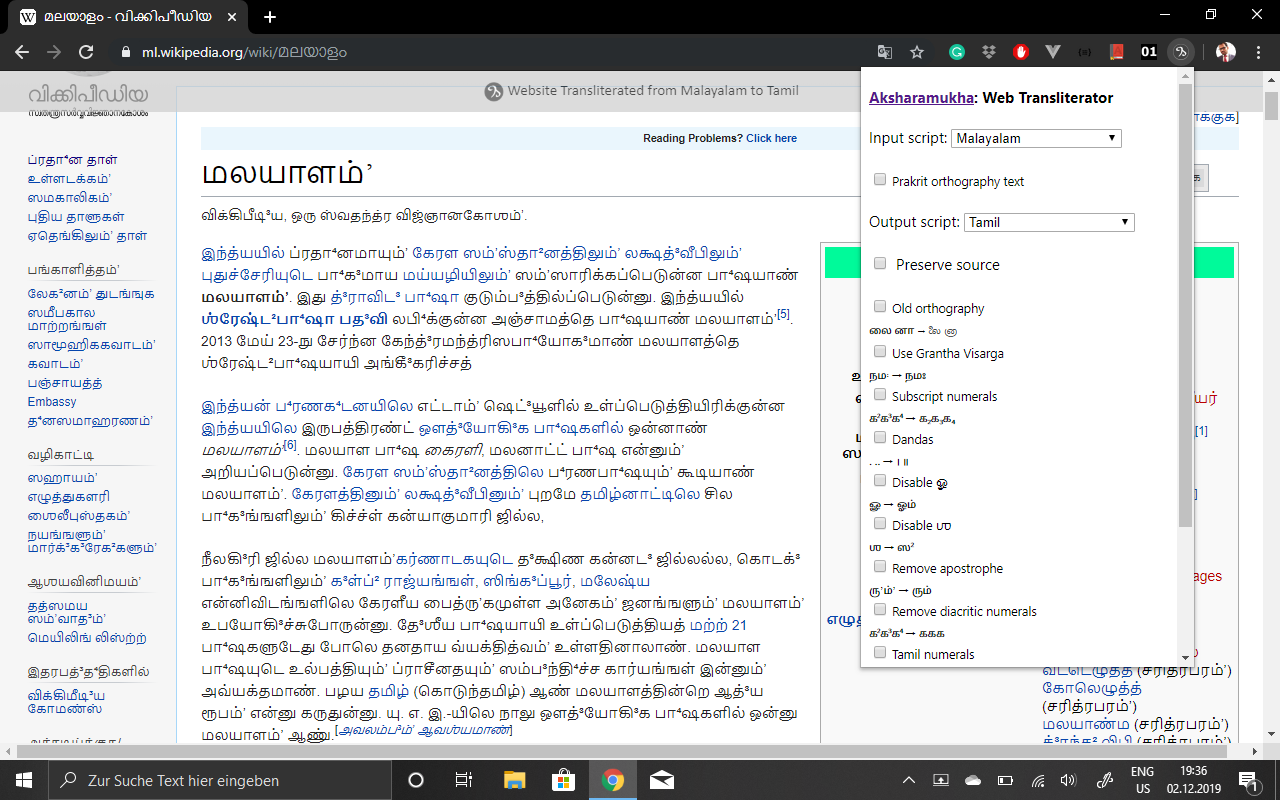Screen dimensions: 1280x800
Task: Toggle Remove diacritic numerals
Action: 880,610
